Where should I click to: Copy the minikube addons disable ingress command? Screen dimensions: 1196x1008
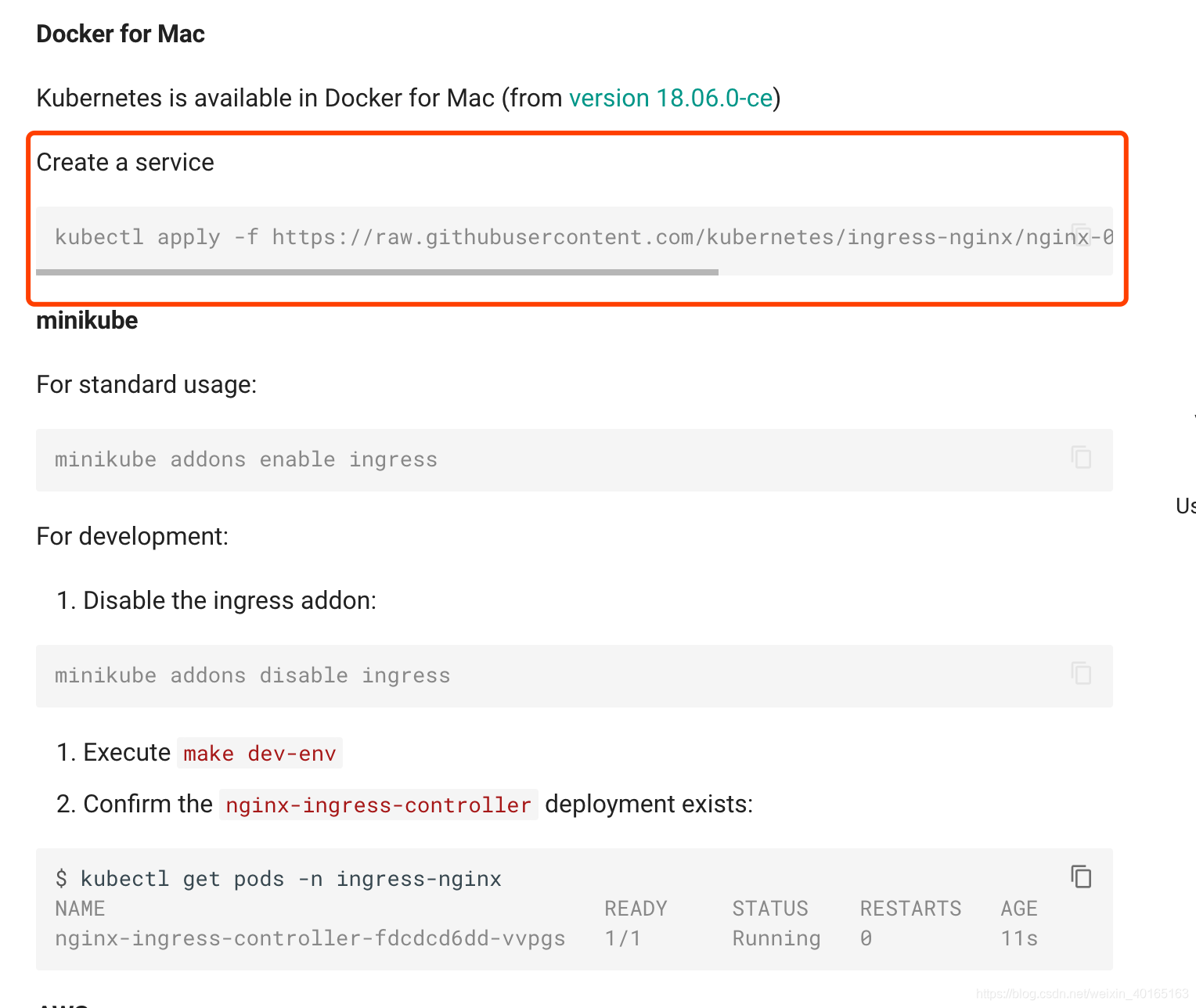coord(1081,673)
